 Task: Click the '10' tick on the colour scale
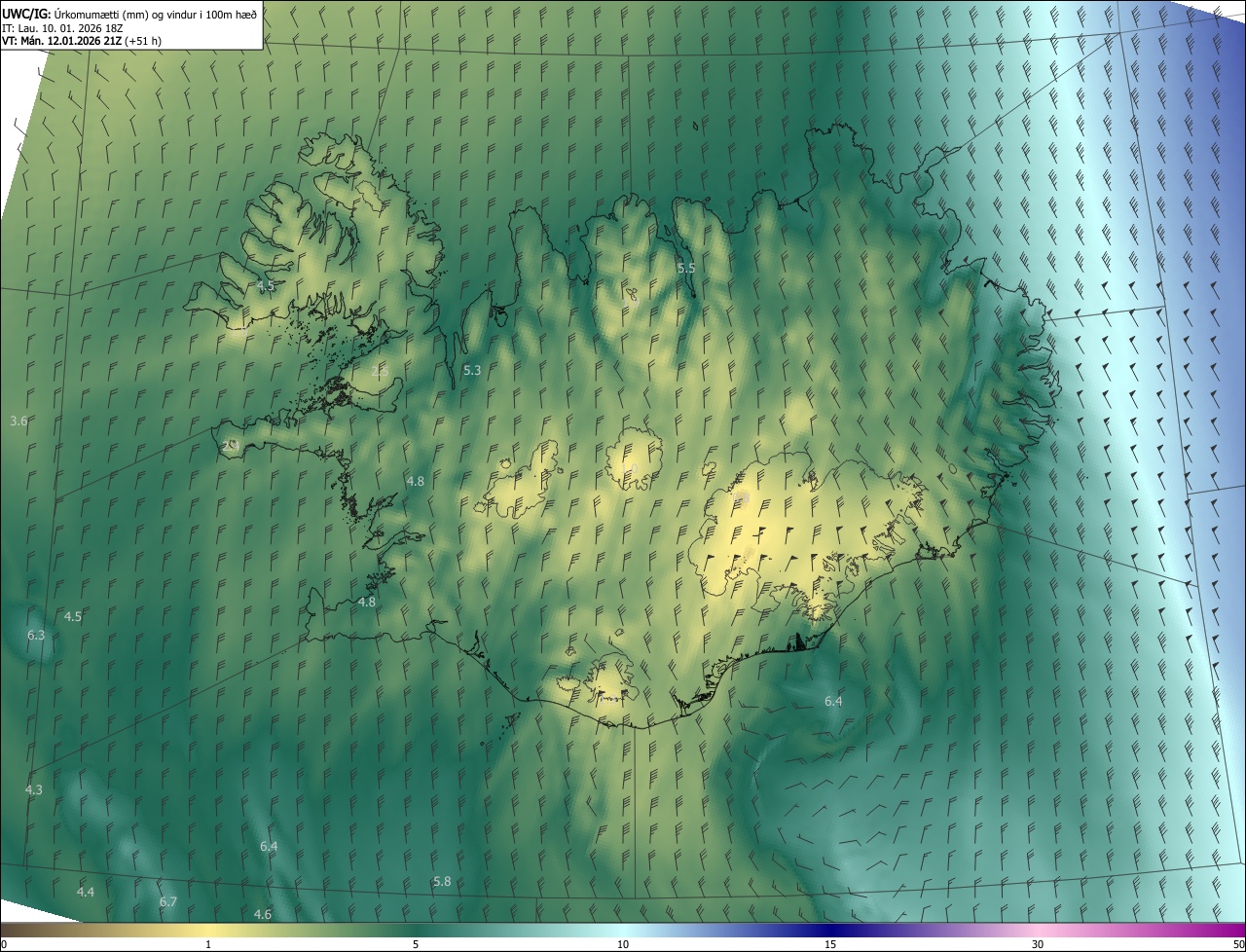click(x=623, y=944)
